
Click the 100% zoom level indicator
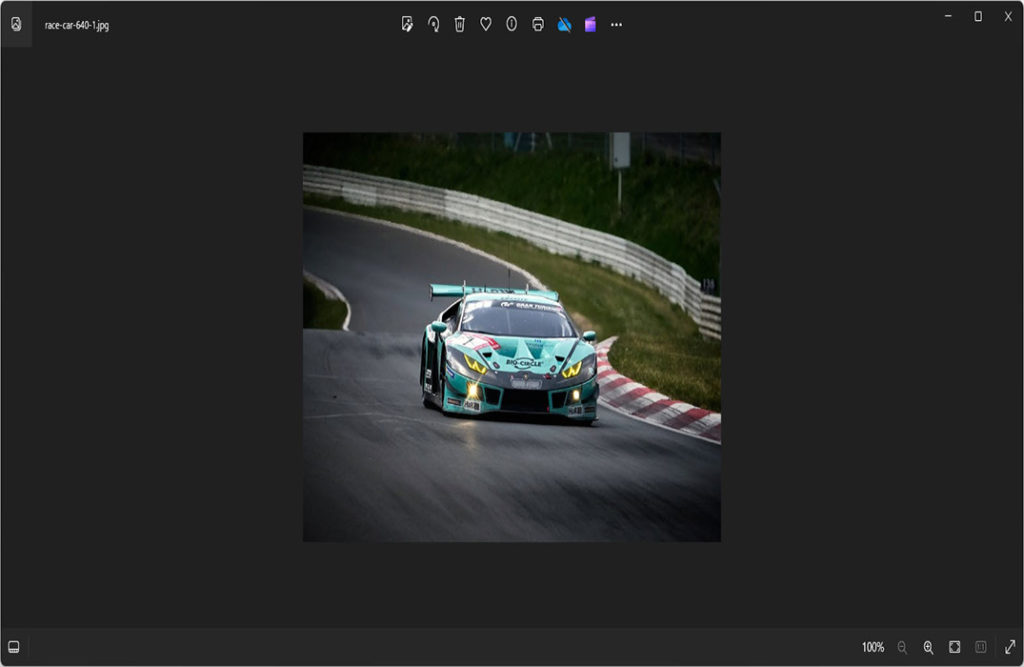pyautogui.click(x=873, y=647)
